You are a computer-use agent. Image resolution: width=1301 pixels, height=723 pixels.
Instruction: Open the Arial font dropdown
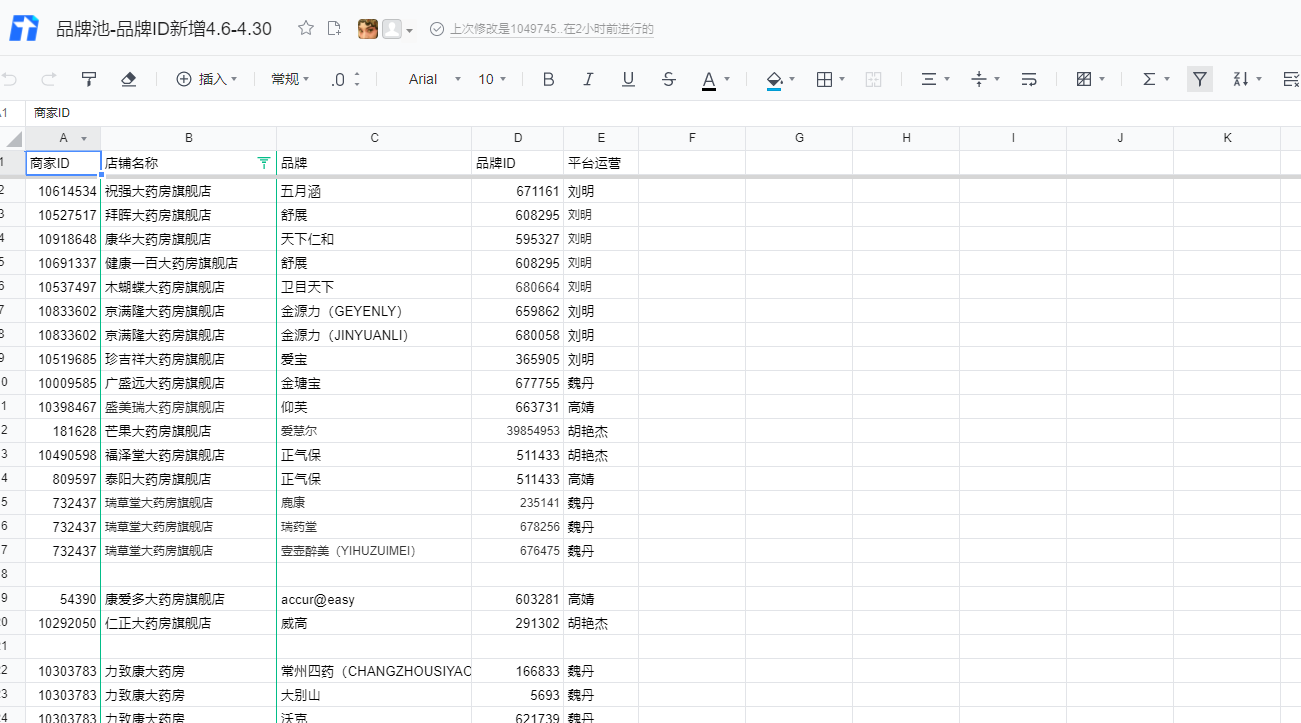pos(435,79)
